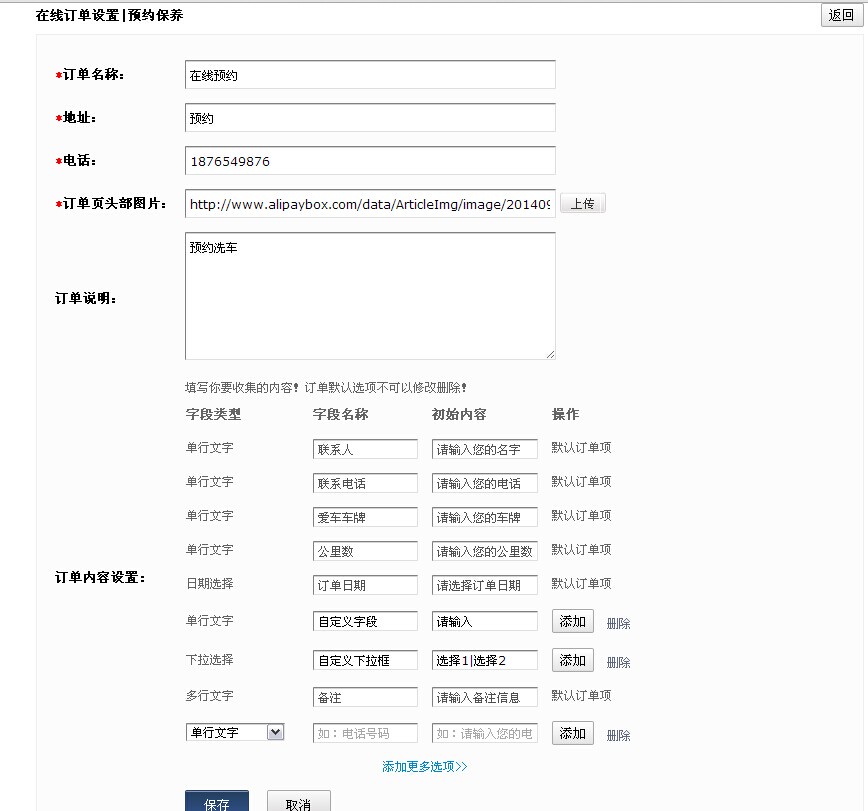868x811 pixels.
Task: Click the 保存 button
Action: [x=217, y=803]
